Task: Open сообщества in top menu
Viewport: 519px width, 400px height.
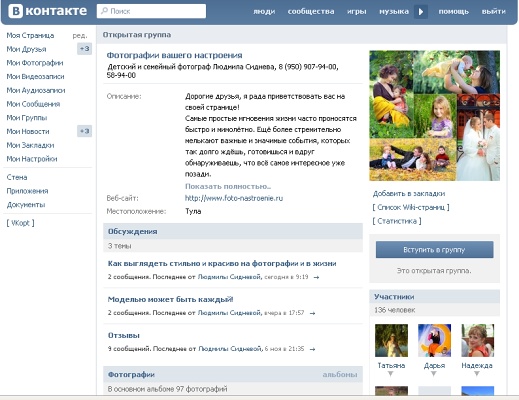Action: click(x=311, y=11)
